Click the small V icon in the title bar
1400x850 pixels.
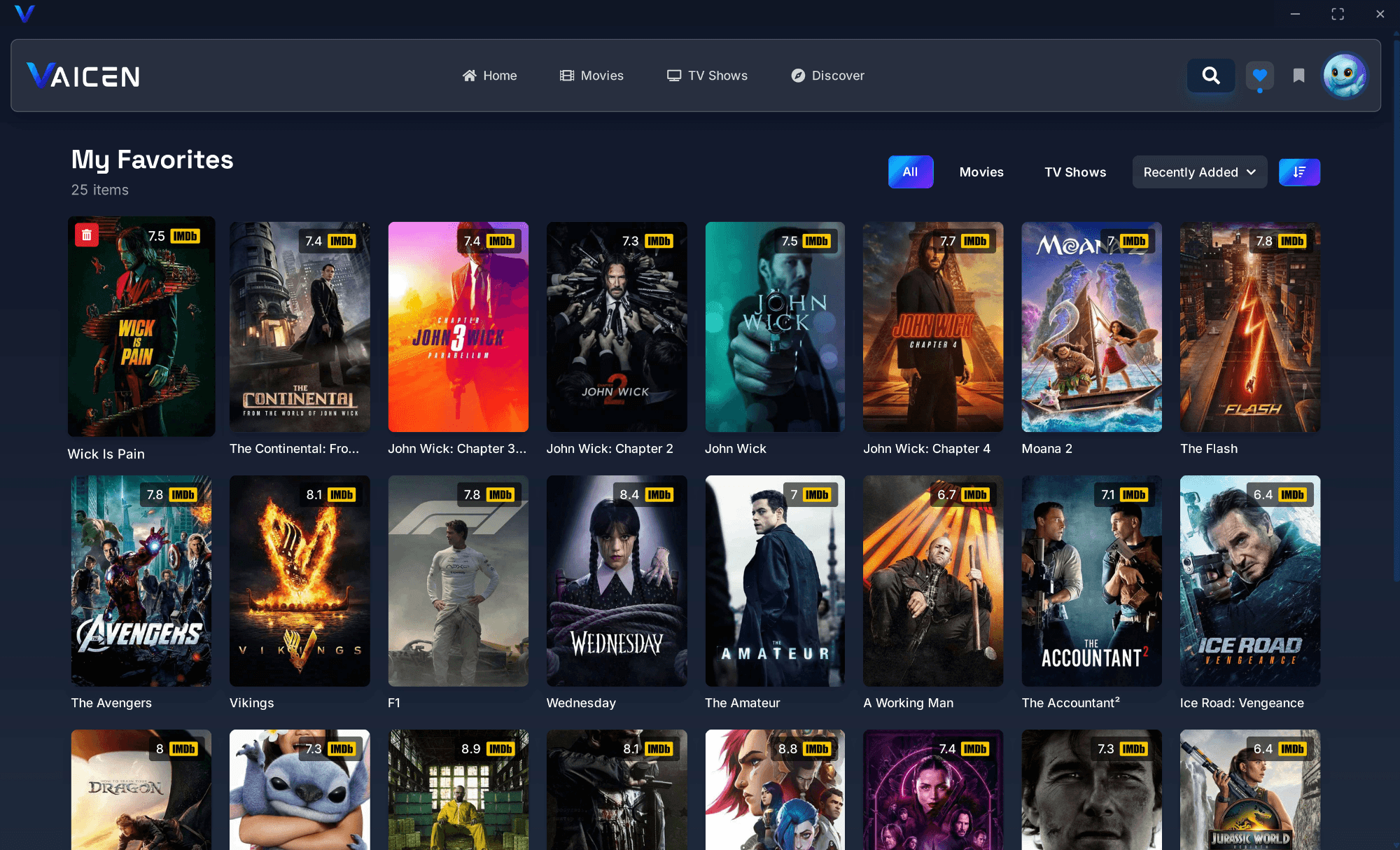point(25,13)
